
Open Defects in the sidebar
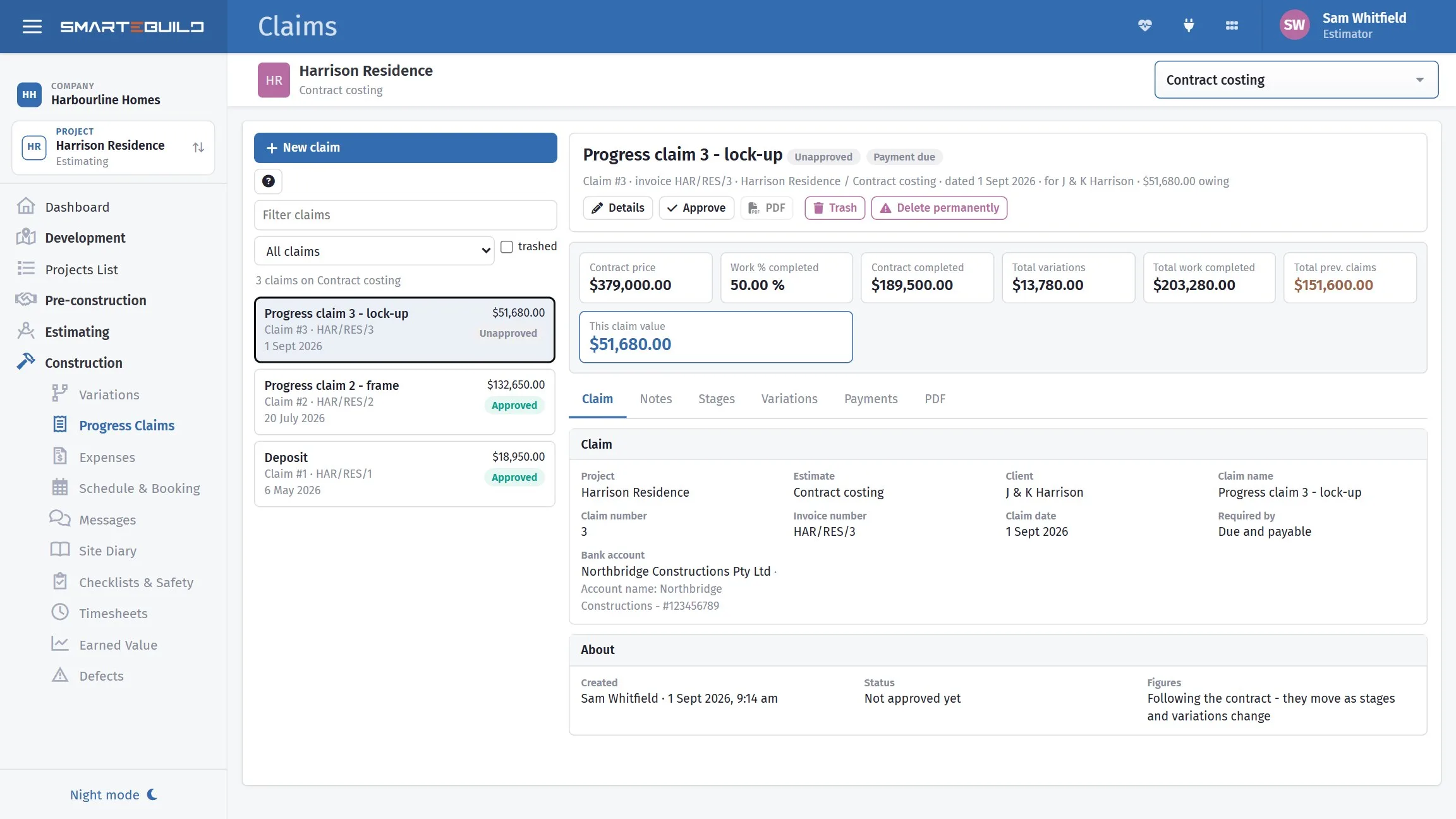coord(101,676)
